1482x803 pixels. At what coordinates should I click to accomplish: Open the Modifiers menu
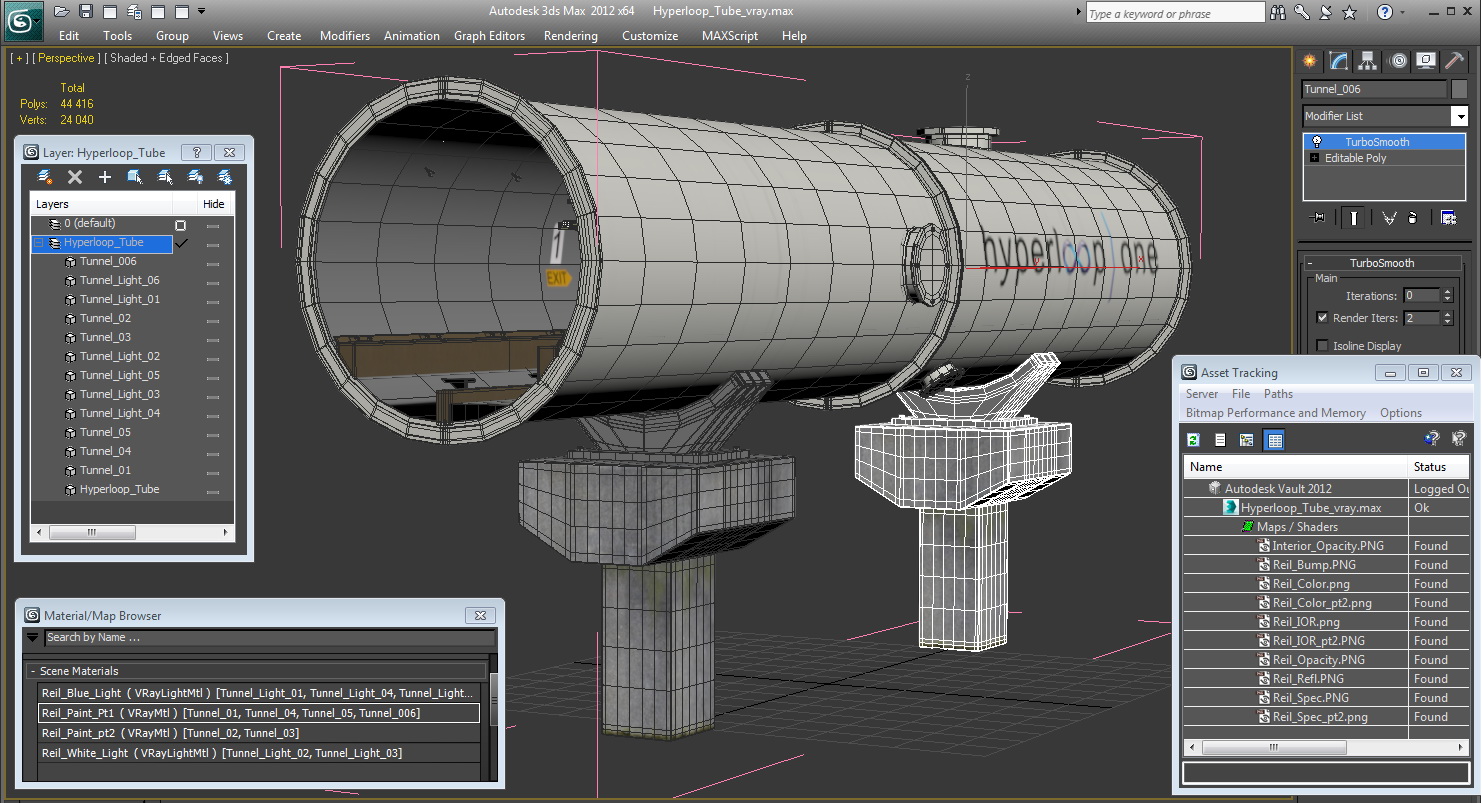tap(345, 35)
